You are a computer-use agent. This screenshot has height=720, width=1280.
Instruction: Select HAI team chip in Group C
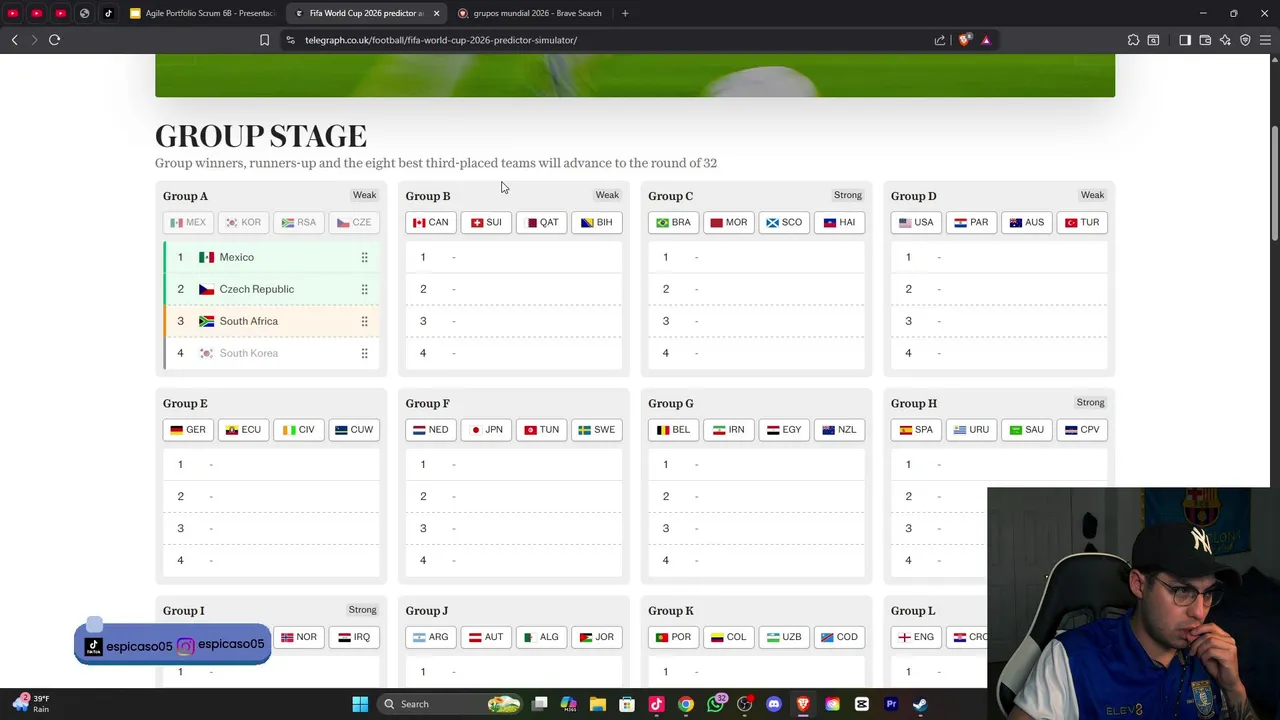840,222
